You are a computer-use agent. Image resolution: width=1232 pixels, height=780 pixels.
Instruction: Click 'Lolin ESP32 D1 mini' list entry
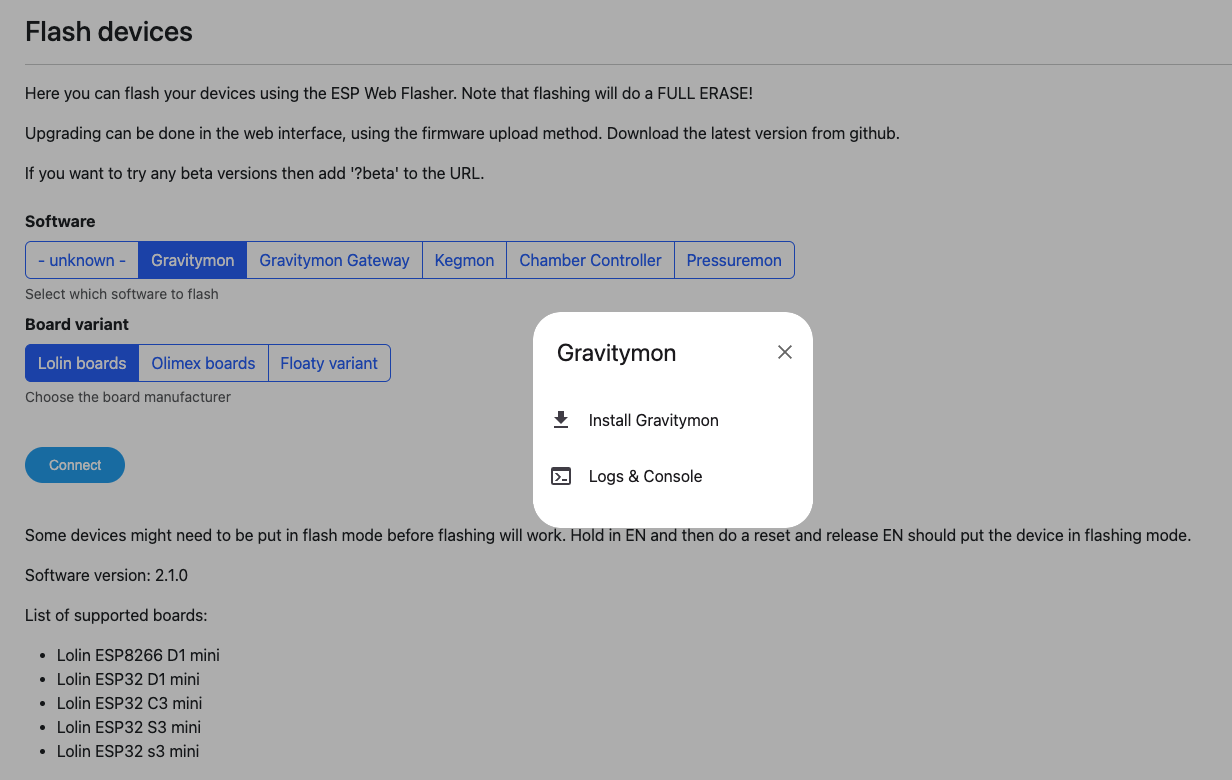[x=128, y=679]
